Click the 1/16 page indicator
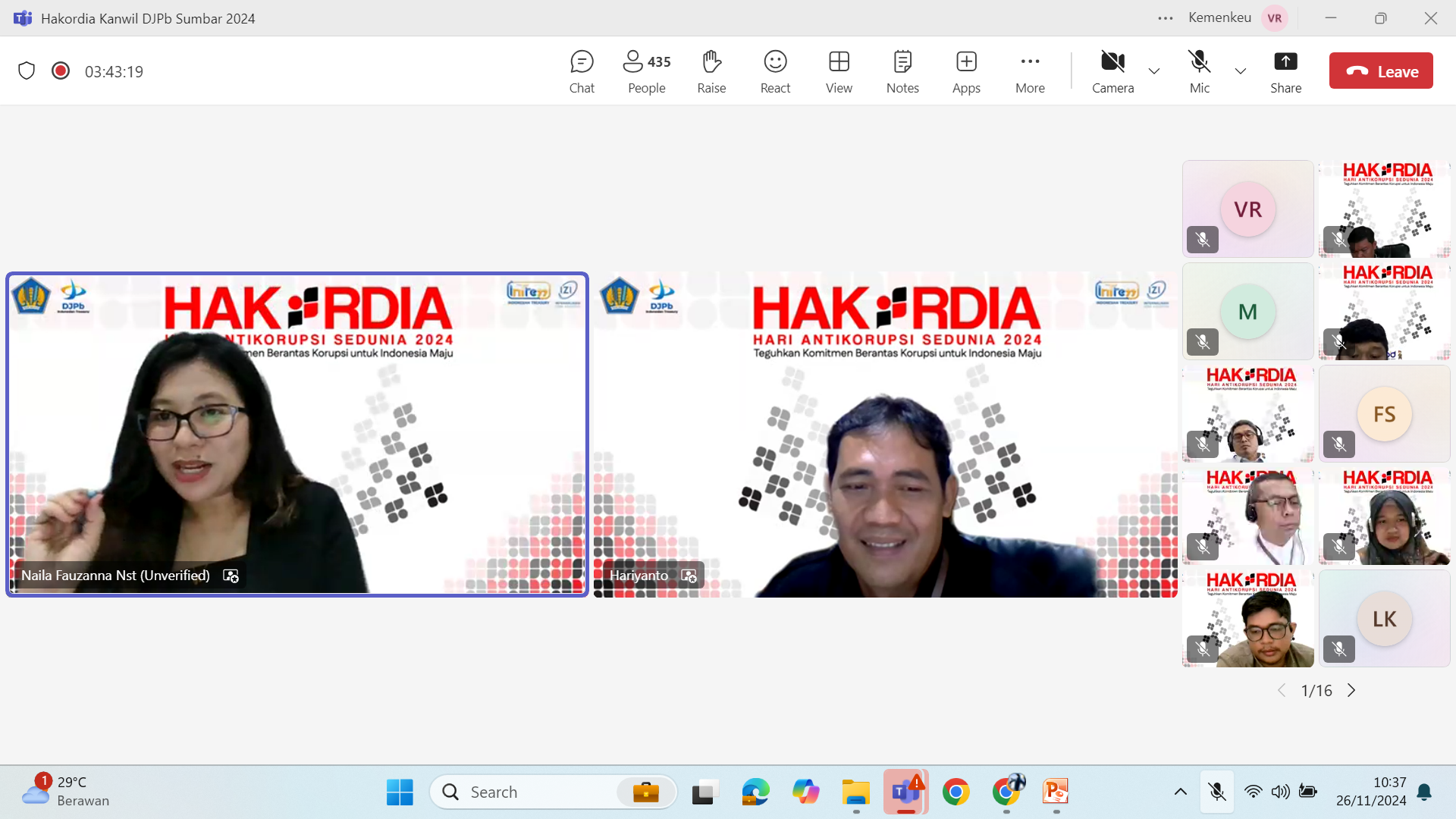This screenshot has height=819, width=1456. (x=1316, y=690)
